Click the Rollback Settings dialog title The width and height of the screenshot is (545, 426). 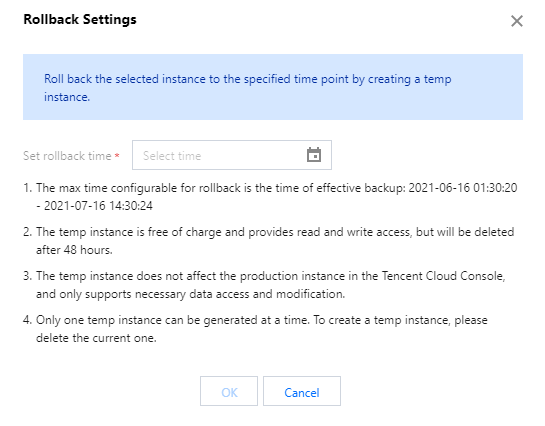coord(80,19)
